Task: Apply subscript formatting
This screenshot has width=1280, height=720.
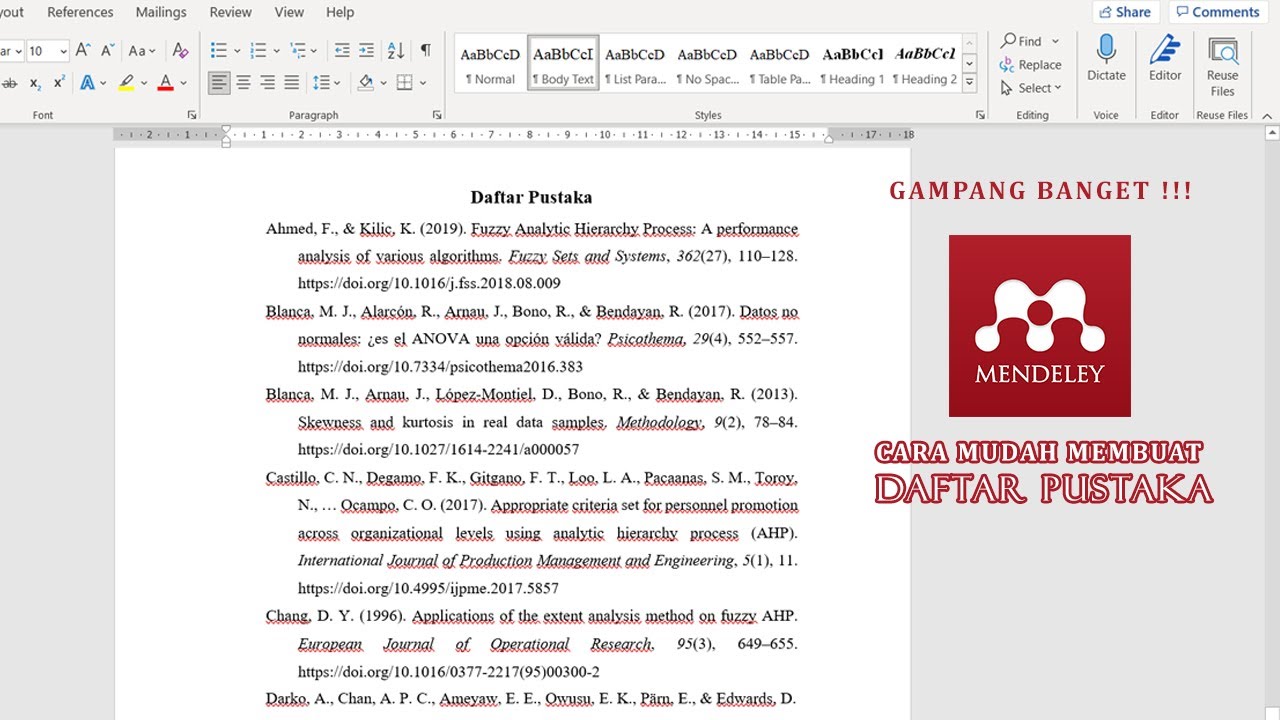Action: point(35,83)
